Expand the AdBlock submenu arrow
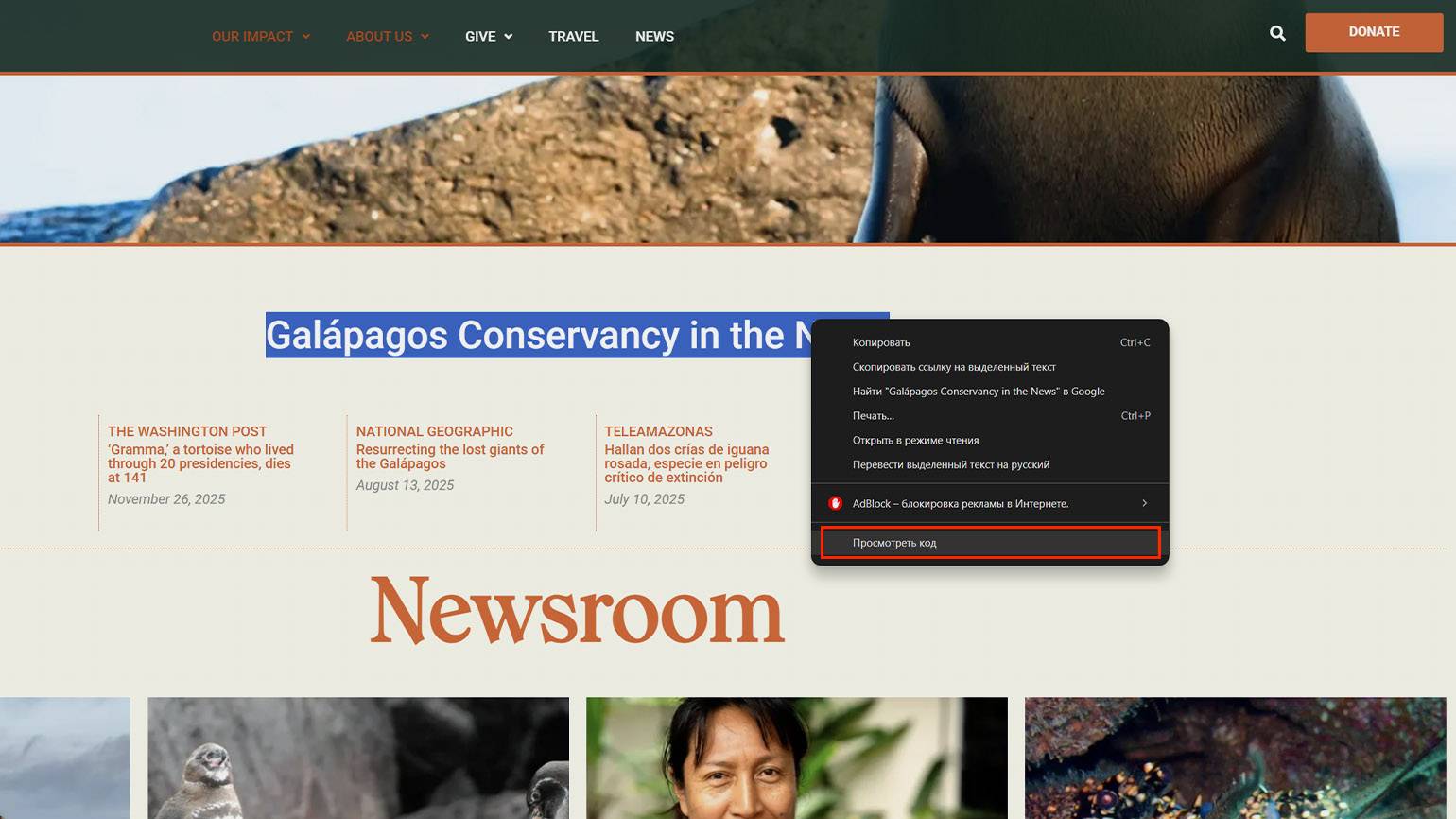The width and height of the screenshot is (1456, 819). point(1144,503)
